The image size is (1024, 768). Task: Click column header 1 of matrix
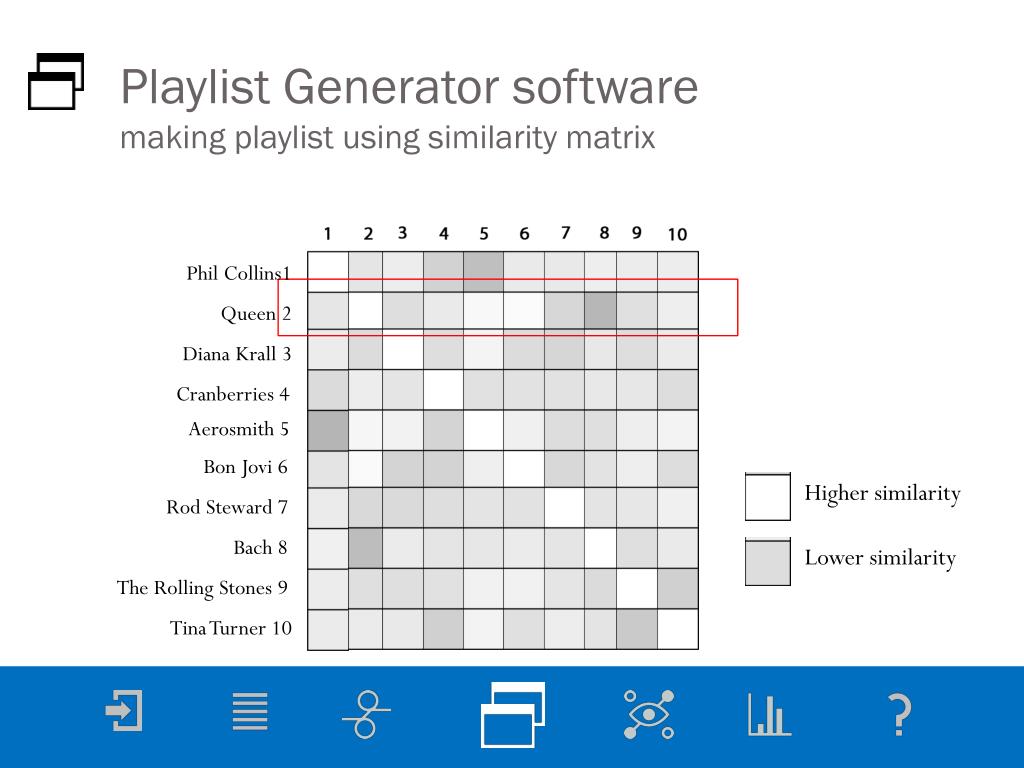327,234
